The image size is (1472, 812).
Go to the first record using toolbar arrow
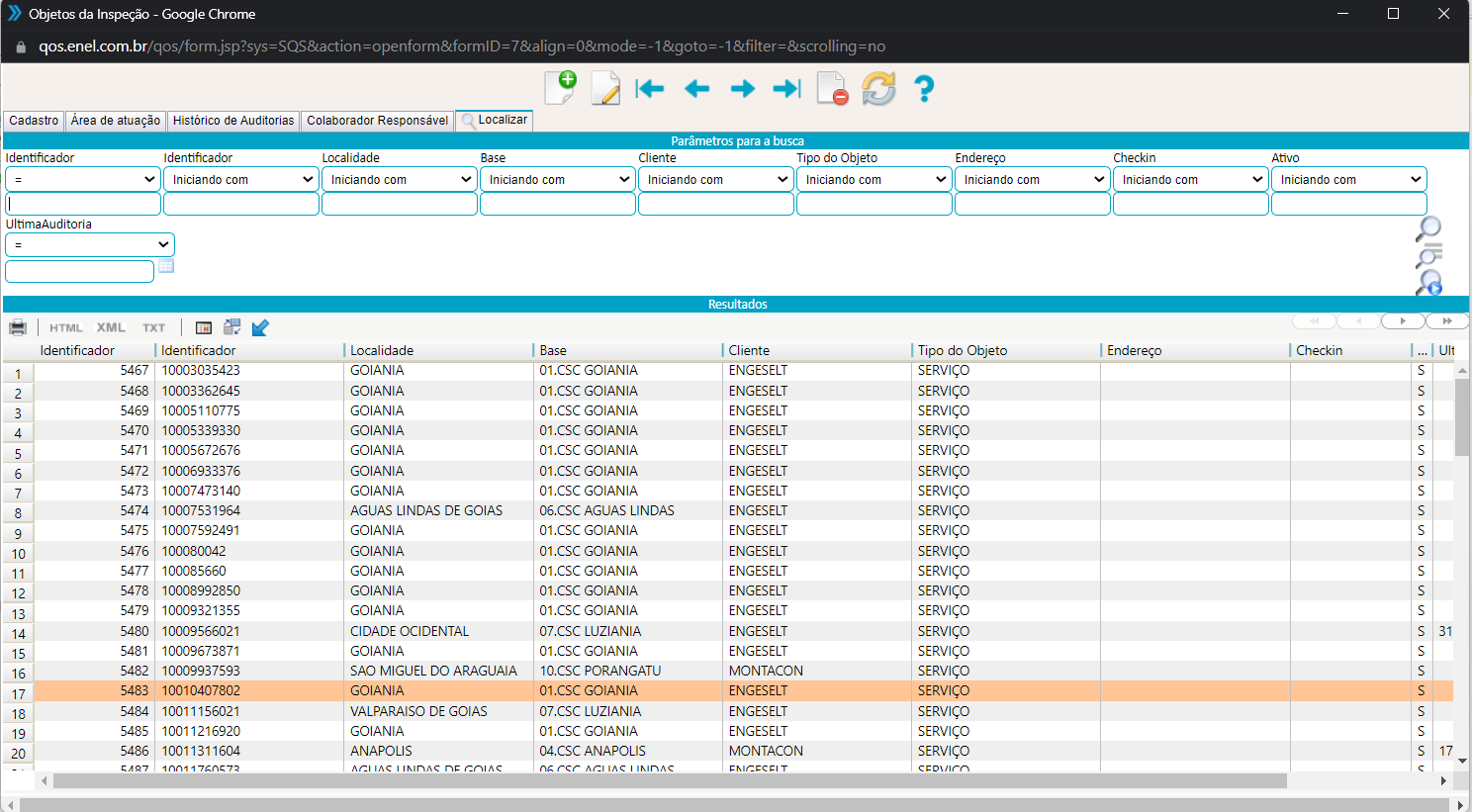(x=650, y=89)
